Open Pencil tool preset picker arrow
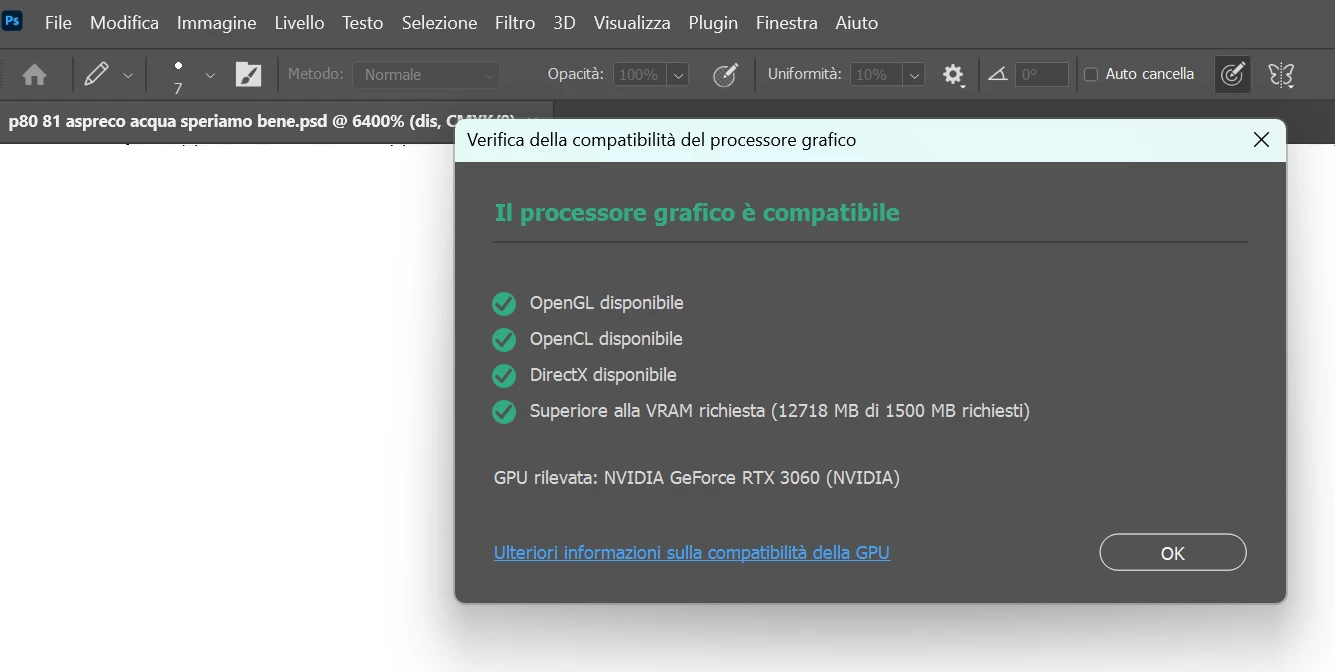Image resolution: width=1335 pixels, height=672 pixels. pyautogui.click(x=128, y=75)
